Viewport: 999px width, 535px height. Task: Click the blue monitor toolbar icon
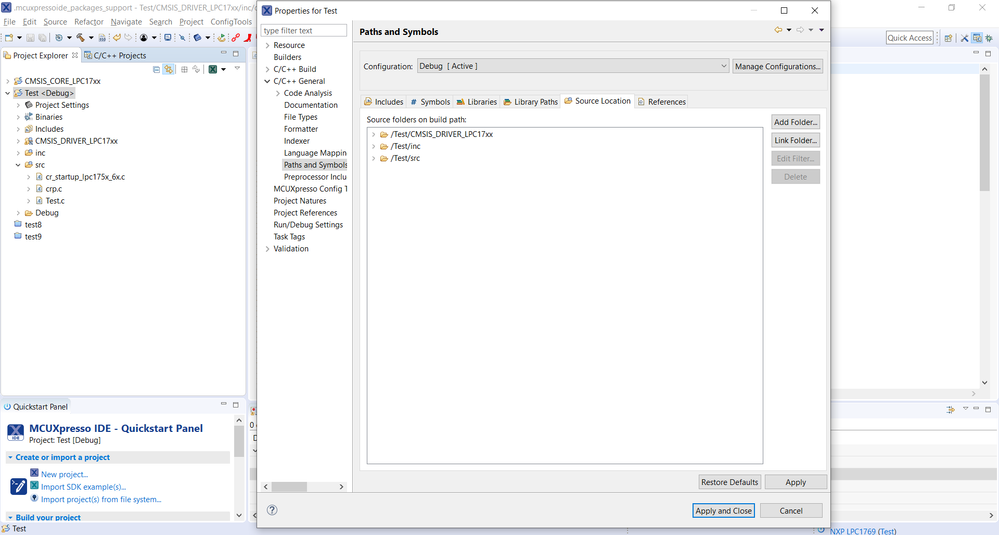click(x=168, y=38)
